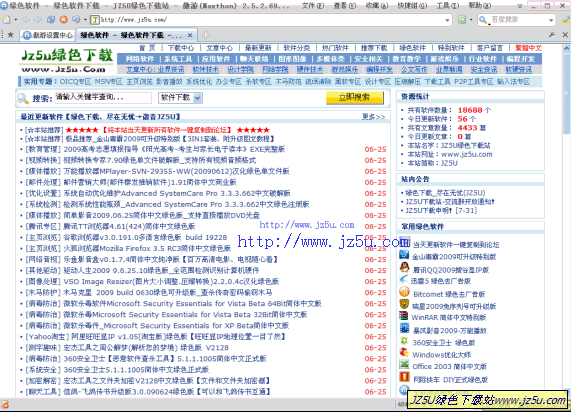Open the 查看 menu

pyautogui.click(x=345, y=6)
